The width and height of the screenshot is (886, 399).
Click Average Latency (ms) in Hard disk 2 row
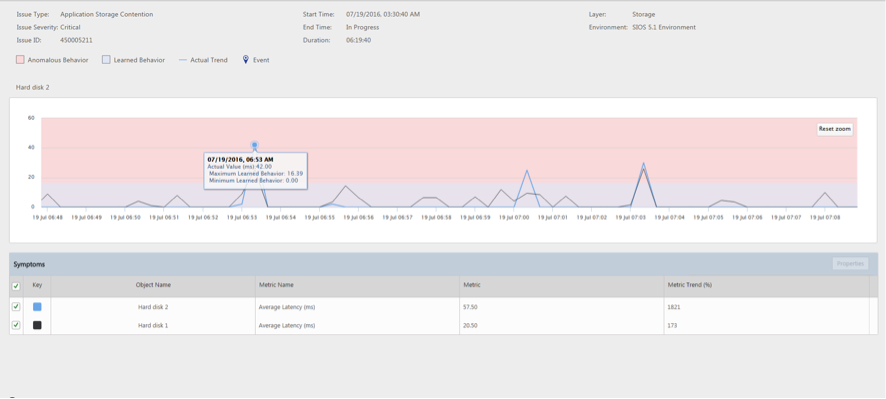[286, 307]
